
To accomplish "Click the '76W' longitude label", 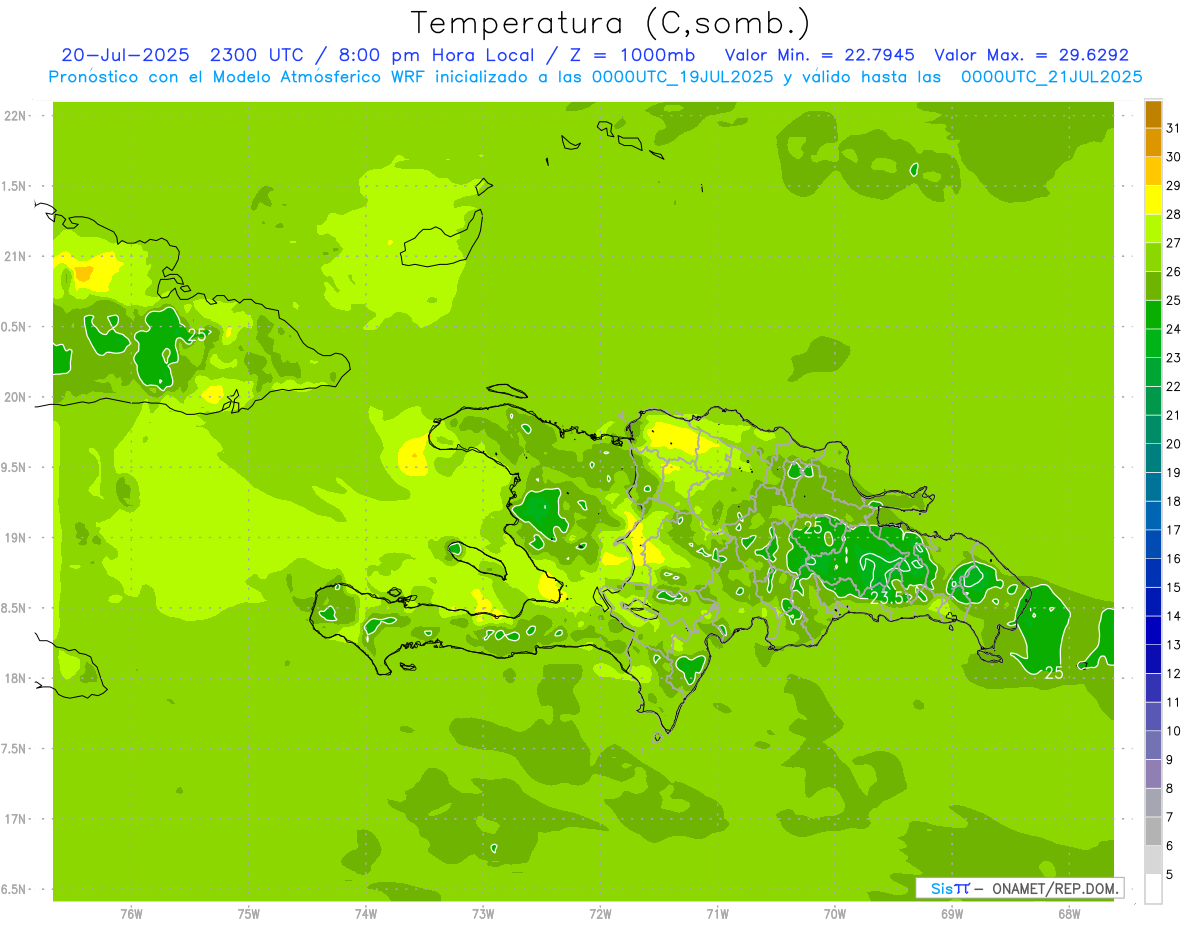I will point(131,914).
